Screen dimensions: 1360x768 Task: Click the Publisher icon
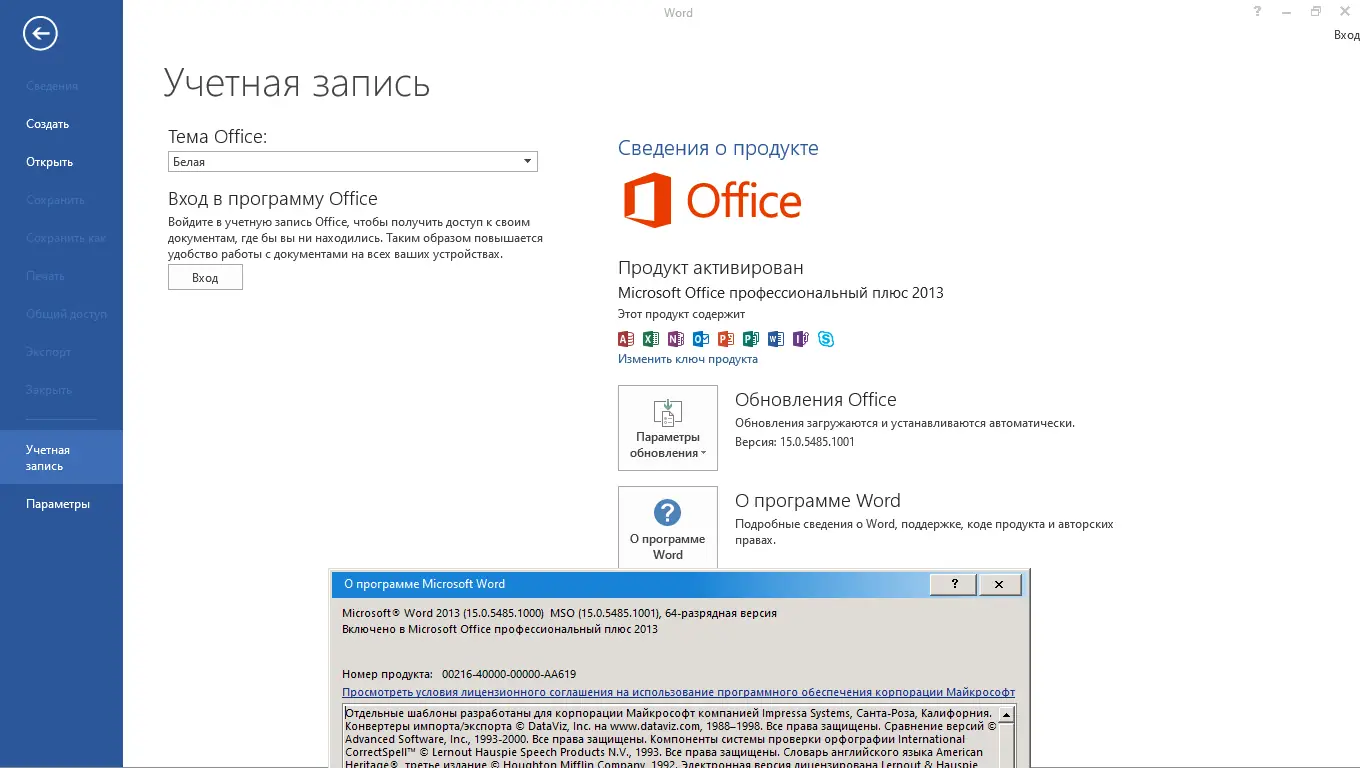point(751,339)
